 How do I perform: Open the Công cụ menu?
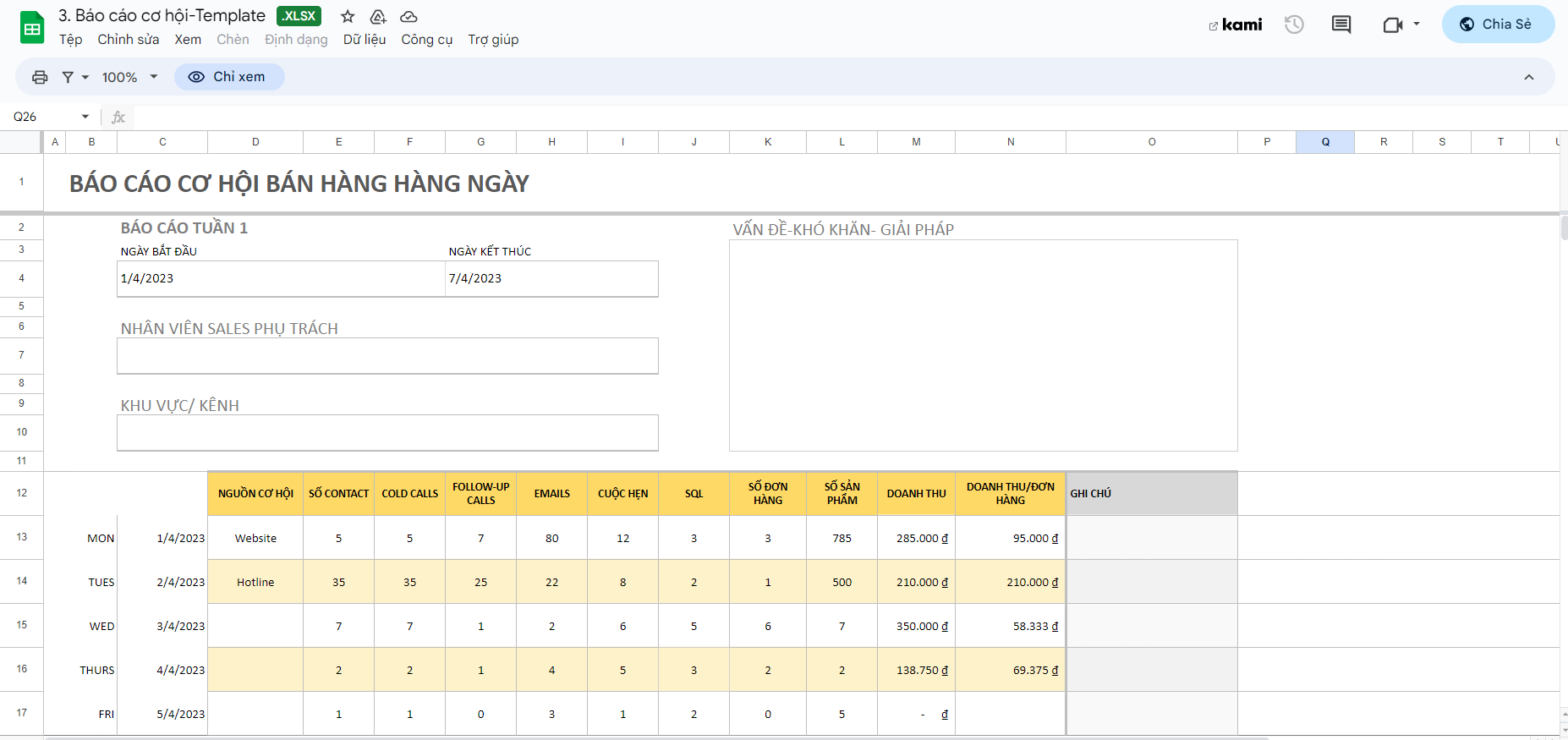(x=427, y=40)
